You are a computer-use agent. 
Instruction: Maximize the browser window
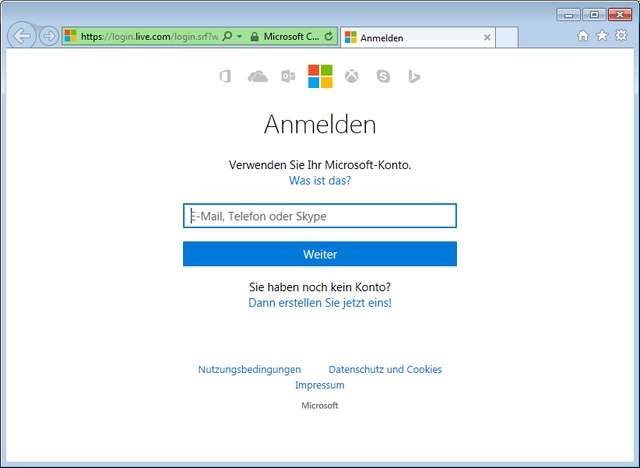(594, 15)
